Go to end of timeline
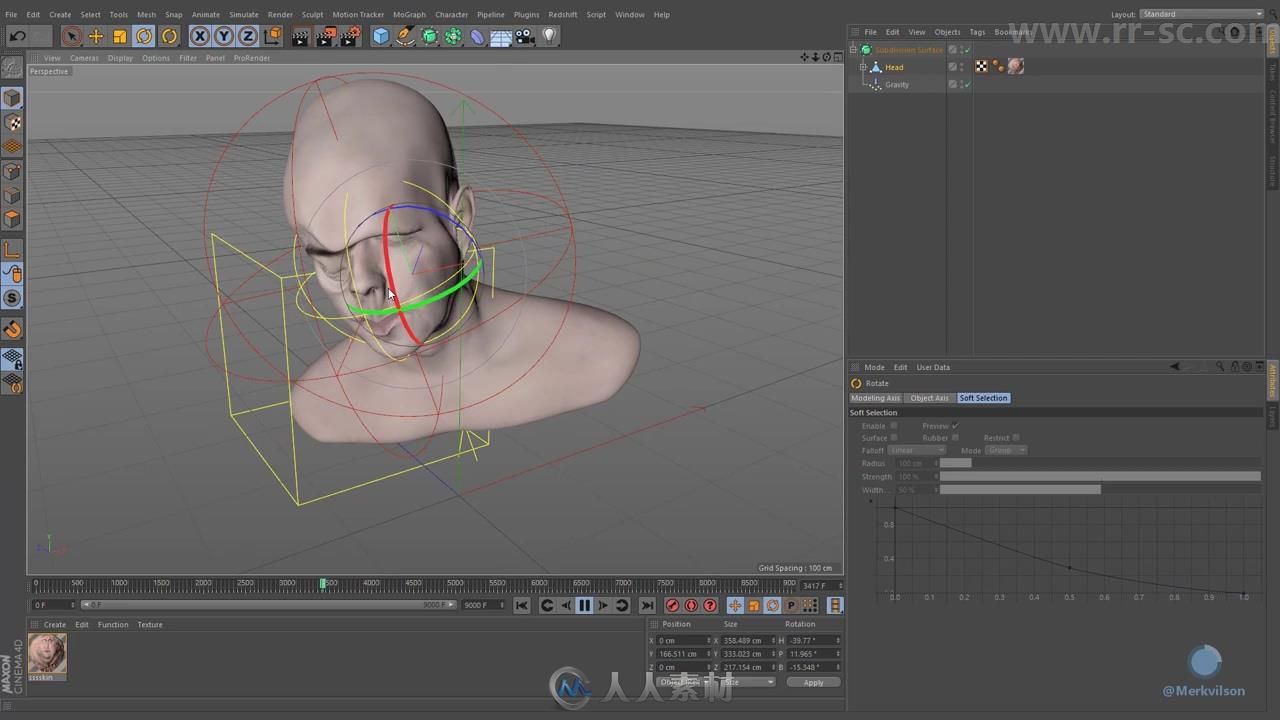Viewport: 1280px width, 720px height. point(647,605)
